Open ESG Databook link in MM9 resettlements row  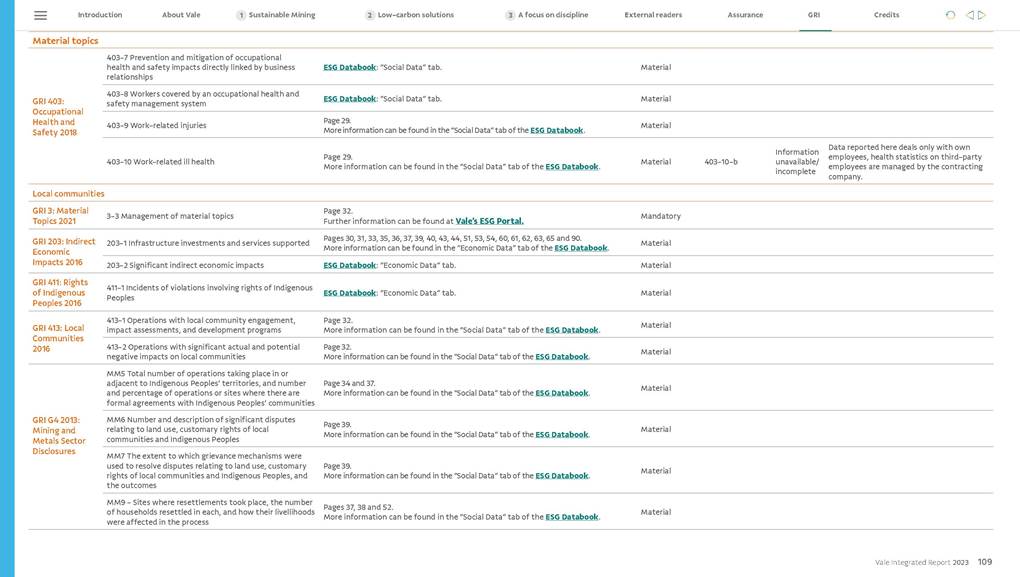pos(571,517)
